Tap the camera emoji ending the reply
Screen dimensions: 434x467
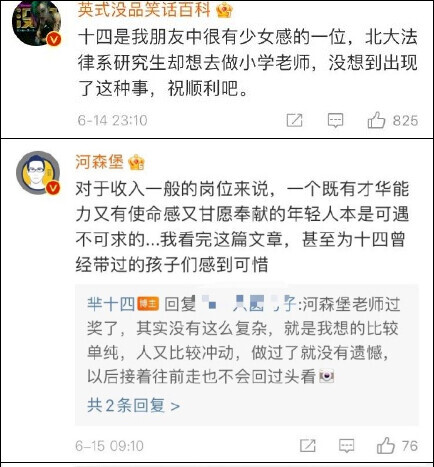tap(327, 376)
